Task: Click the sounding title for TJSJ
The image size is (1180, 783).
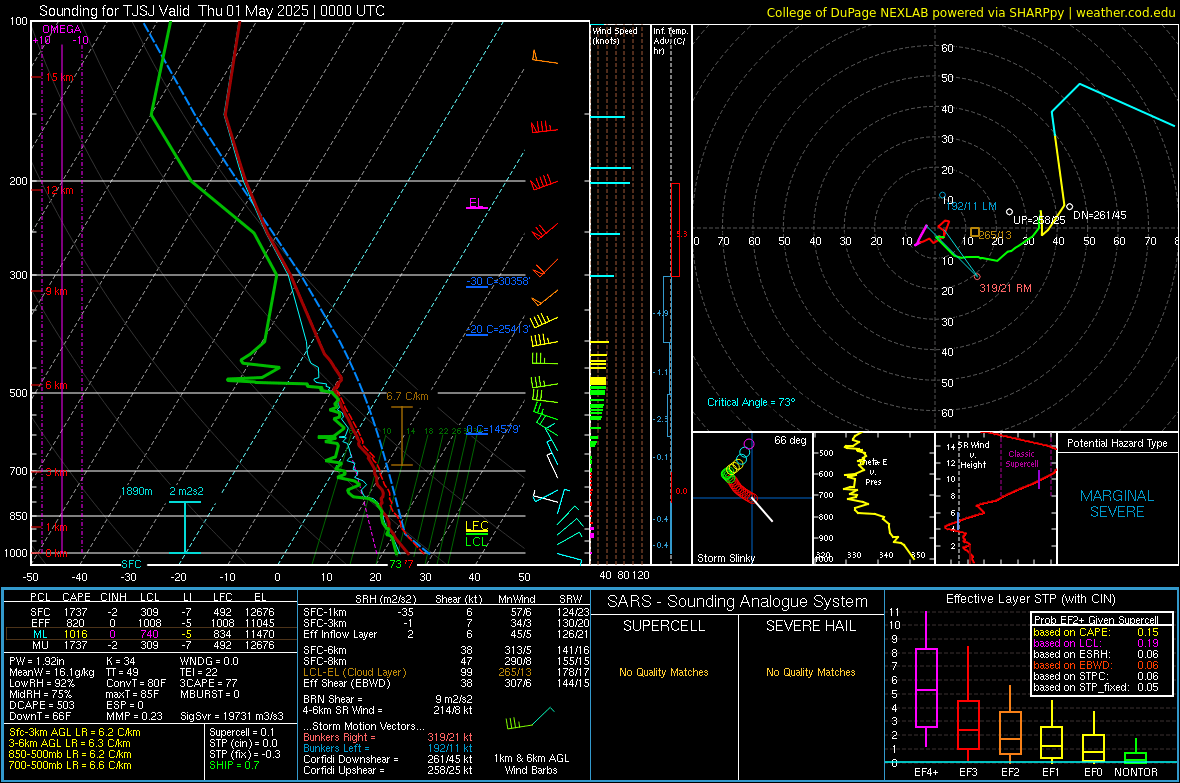Action: 211,11
